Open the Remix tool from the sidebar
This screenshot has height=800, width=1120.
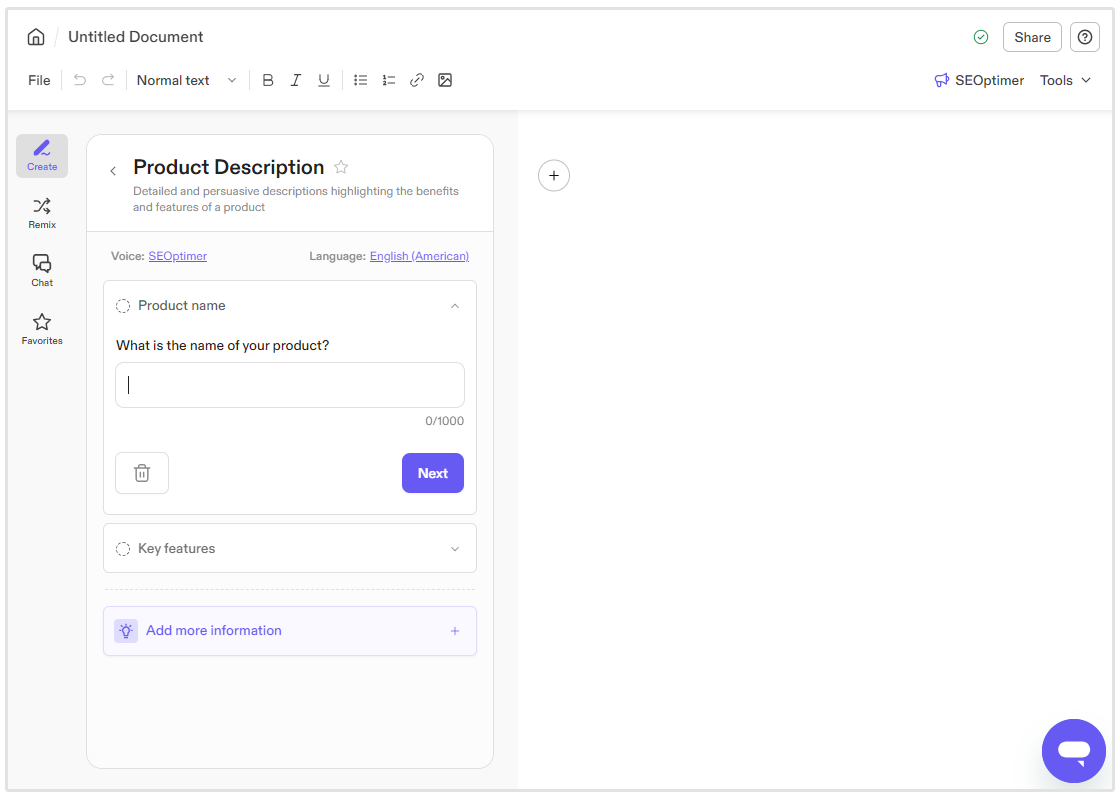[41, 212]
